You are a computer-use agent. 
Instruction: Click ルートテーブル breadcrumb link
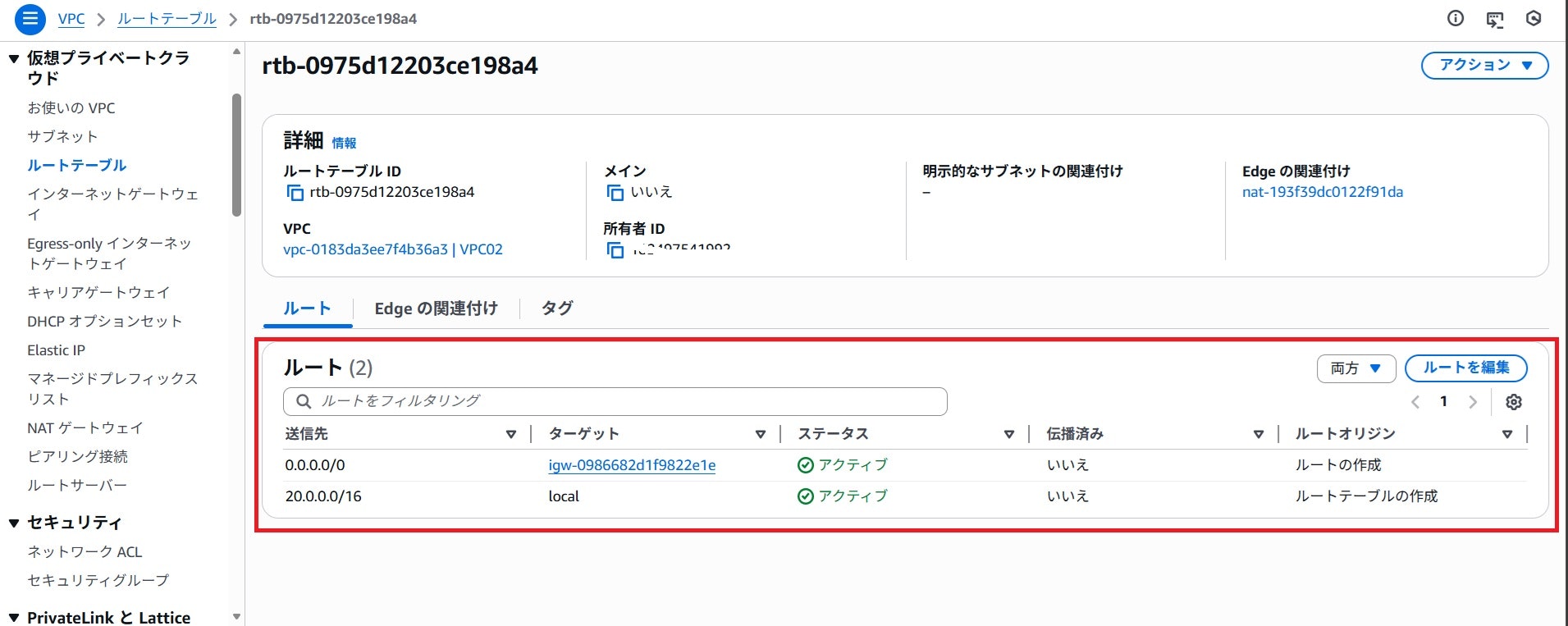(167, 19)
